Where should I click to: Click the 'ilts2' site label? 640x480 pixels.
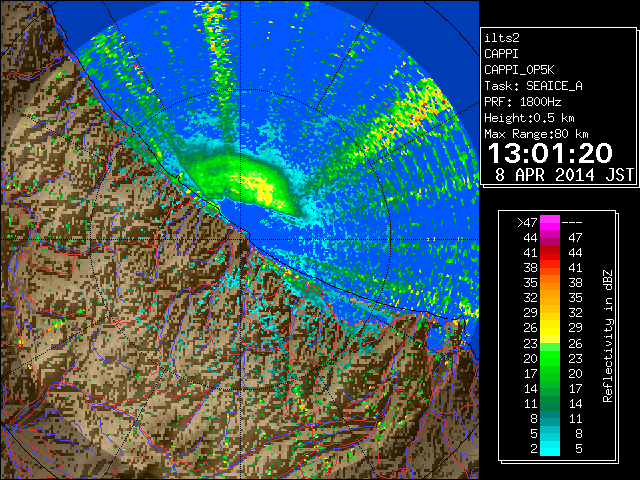(502, 38)
